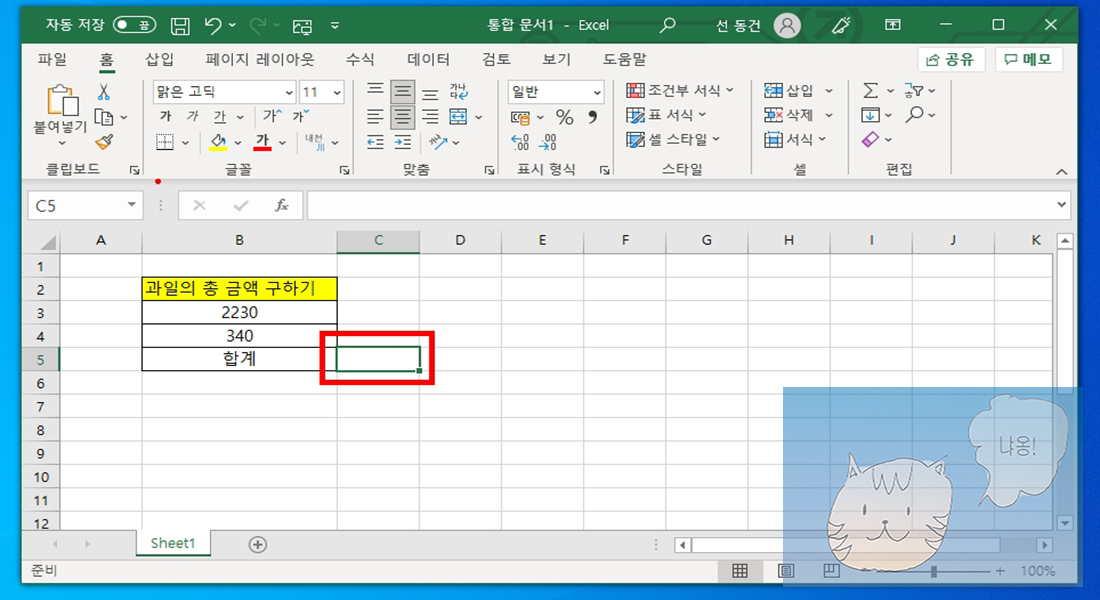Click column D header
The height and width of the screenshot is (600, 1100).
pos(460,241)
